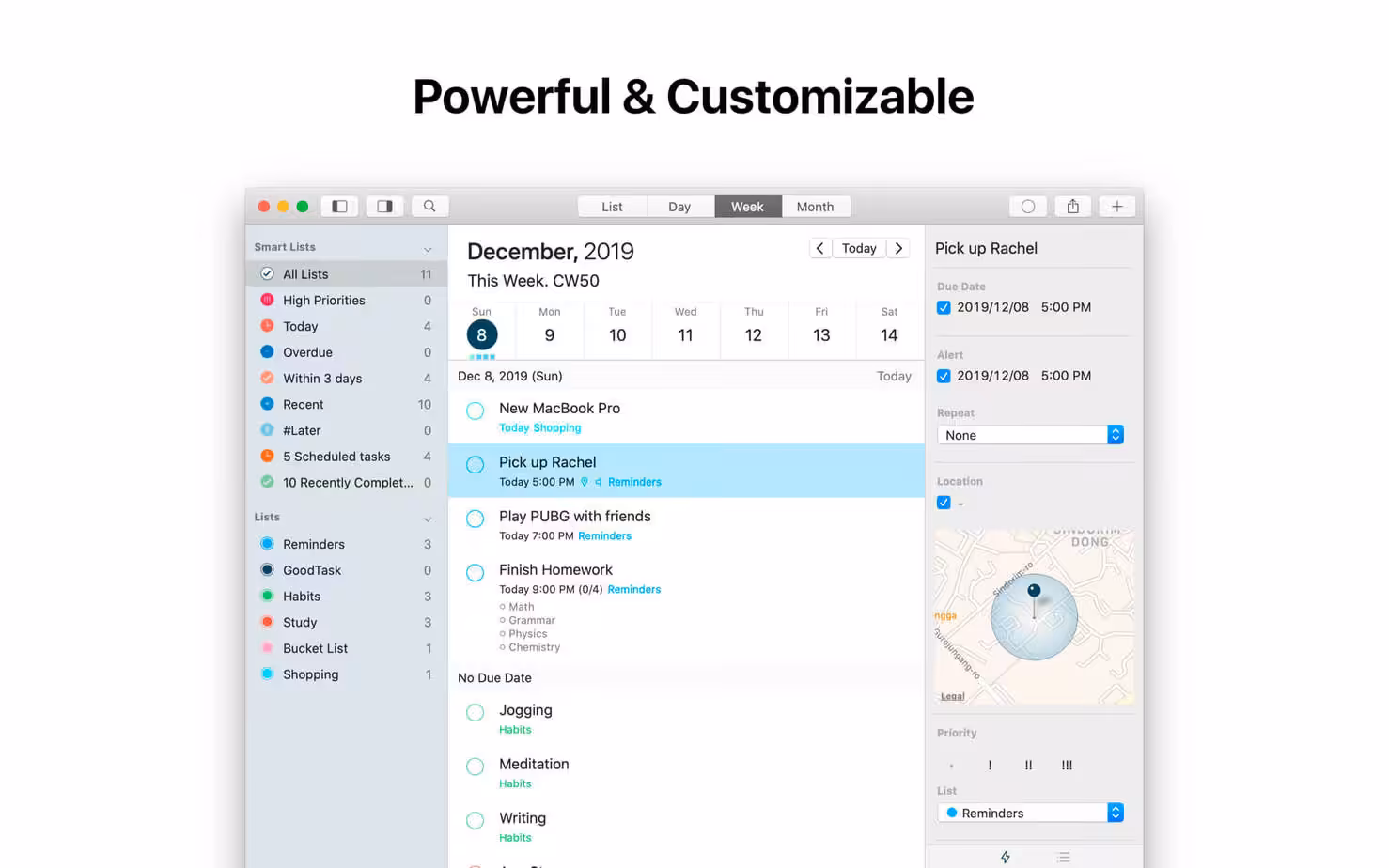Toggle the left sidebar panel icon
The image size is (1389, 868).
point(339,207)
